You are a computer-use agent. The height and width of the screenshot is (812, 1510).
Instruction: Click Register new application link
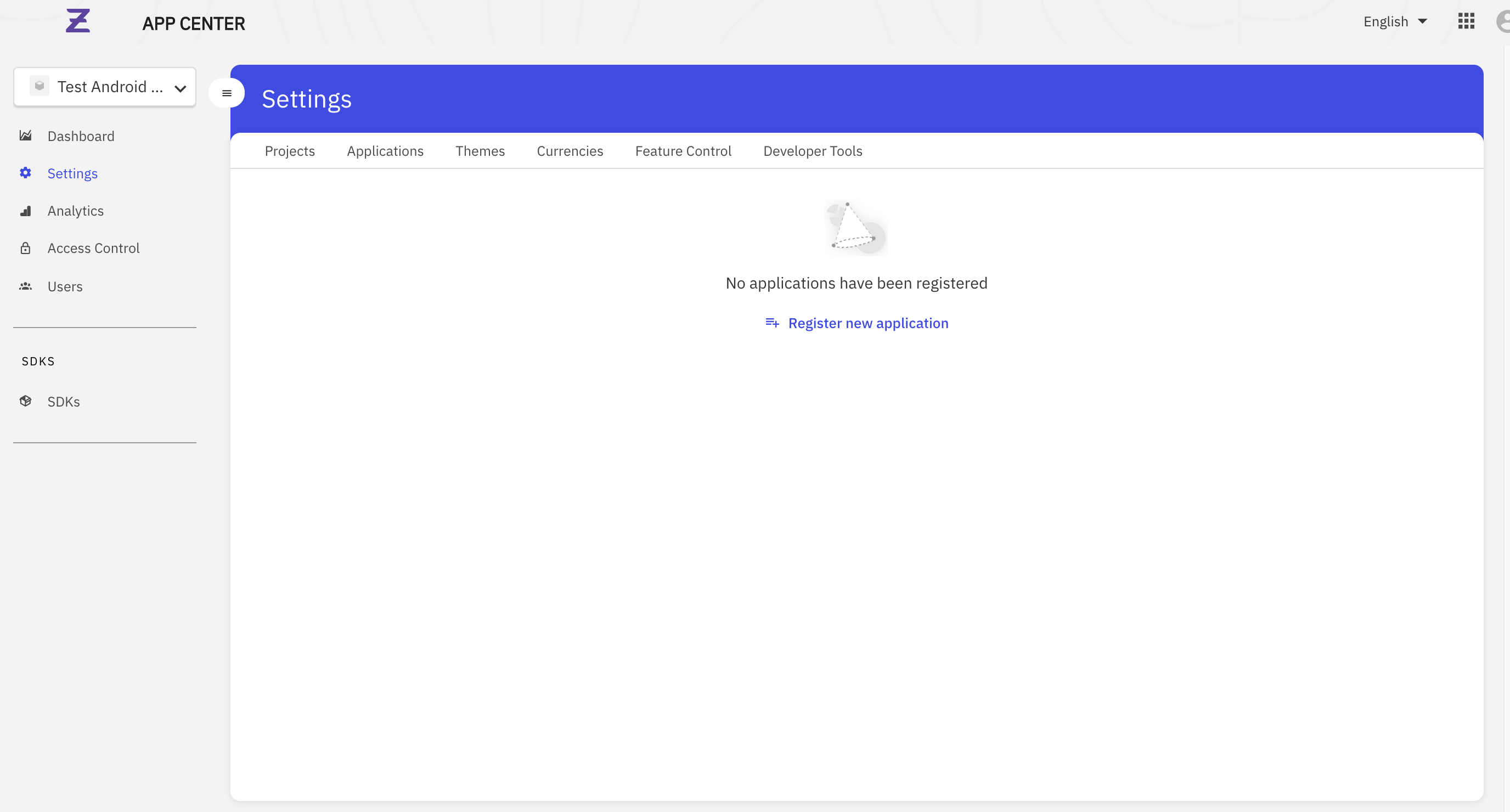857,323
